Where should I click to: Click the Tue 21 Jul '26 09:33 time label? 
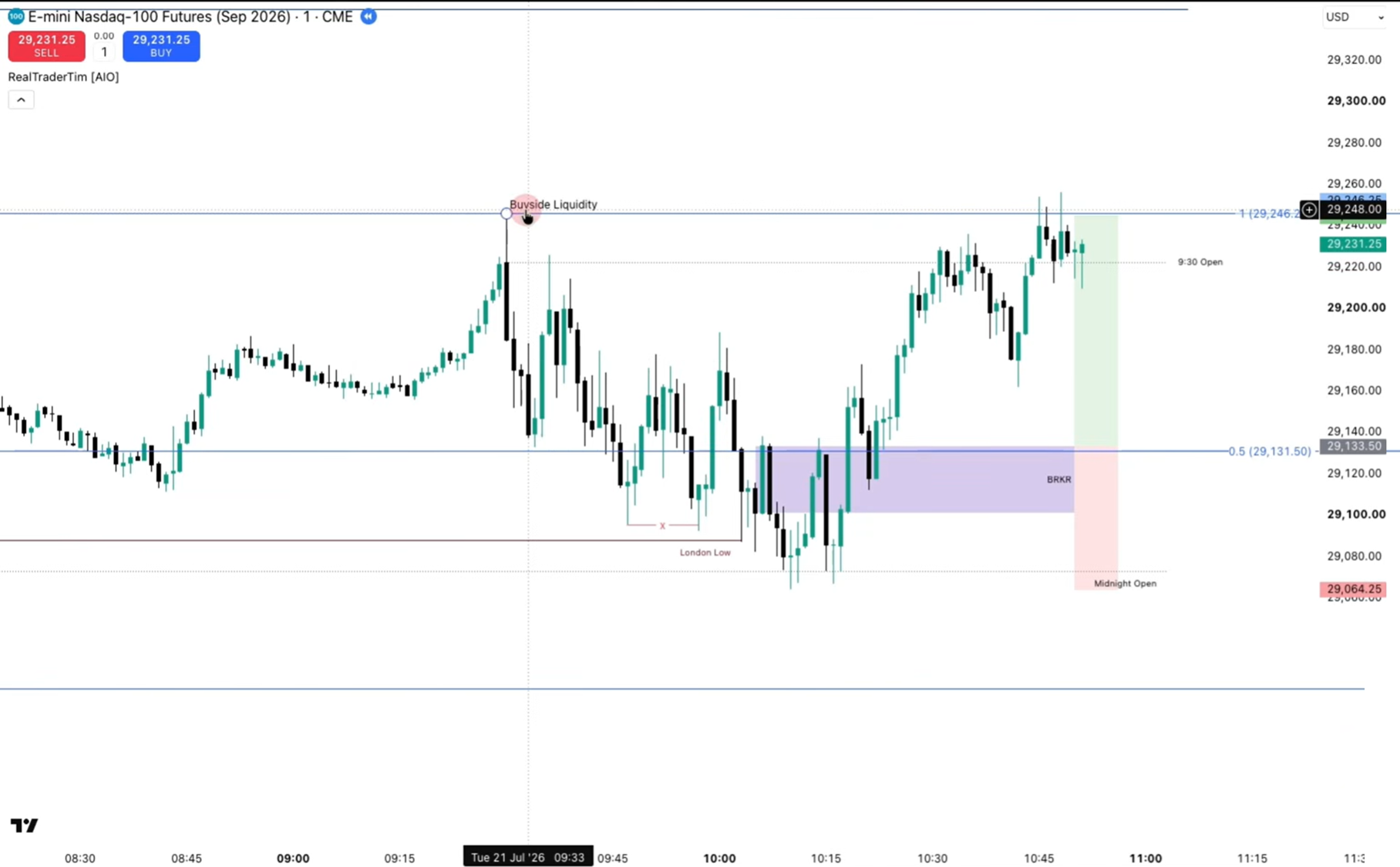tap(528, 857)
